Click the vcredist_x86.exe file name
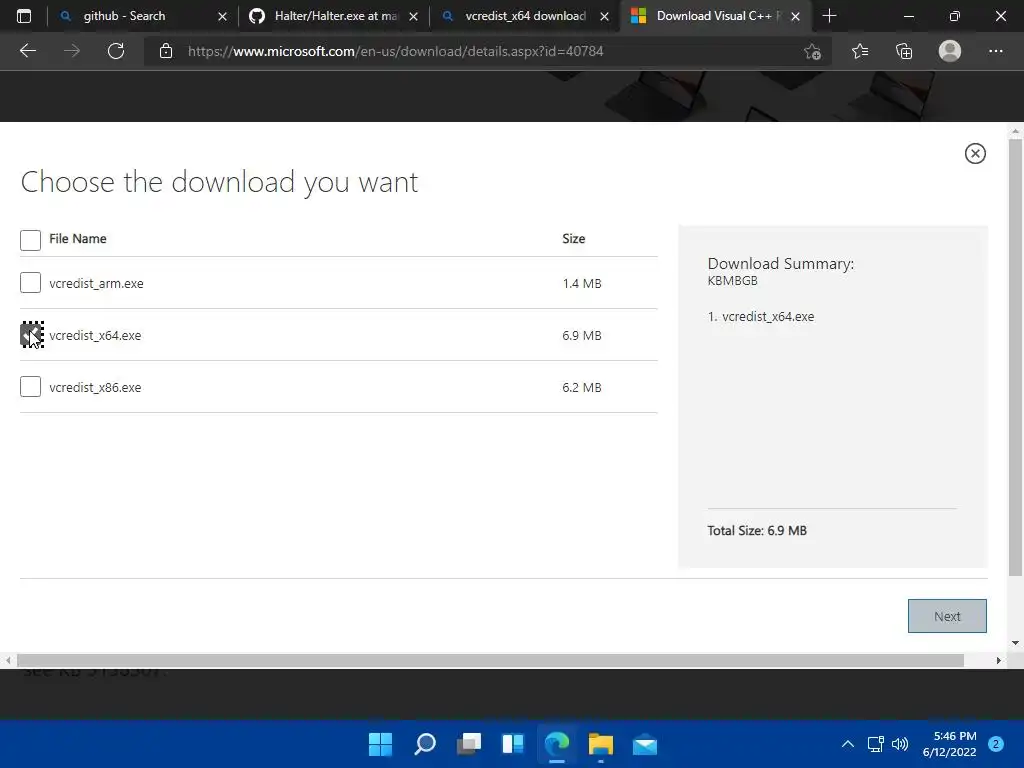The image size is (1024, 768). [x=95, y=387]
